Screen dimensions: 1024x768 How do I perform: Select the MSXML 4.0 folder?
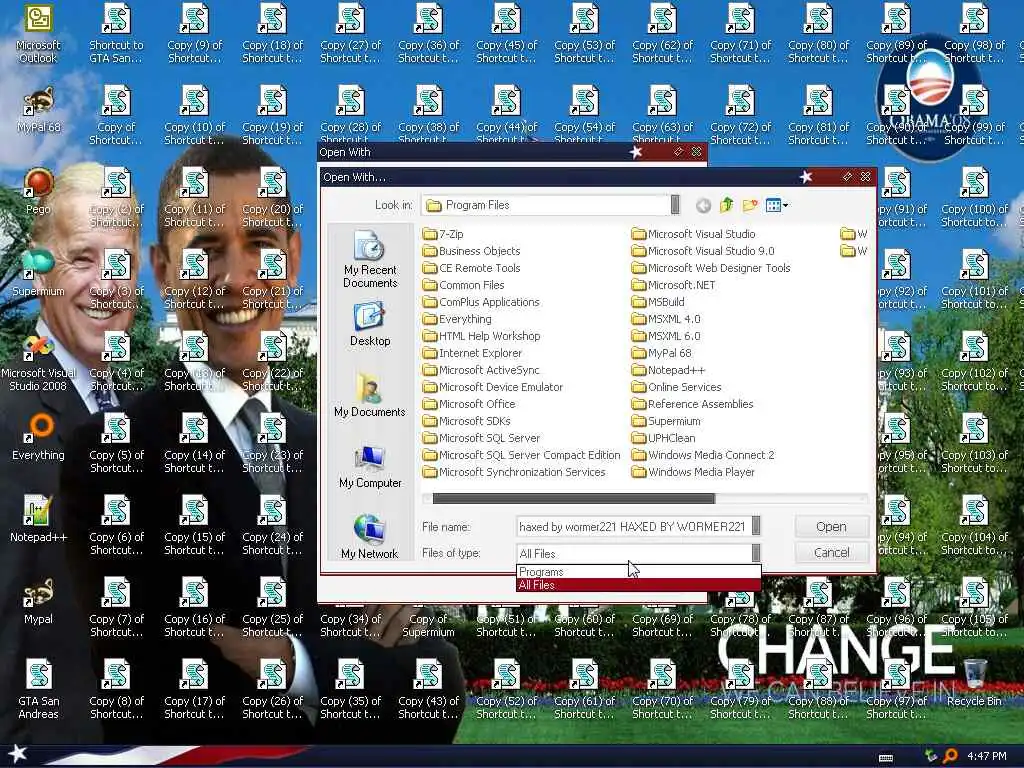click(666, 319)
